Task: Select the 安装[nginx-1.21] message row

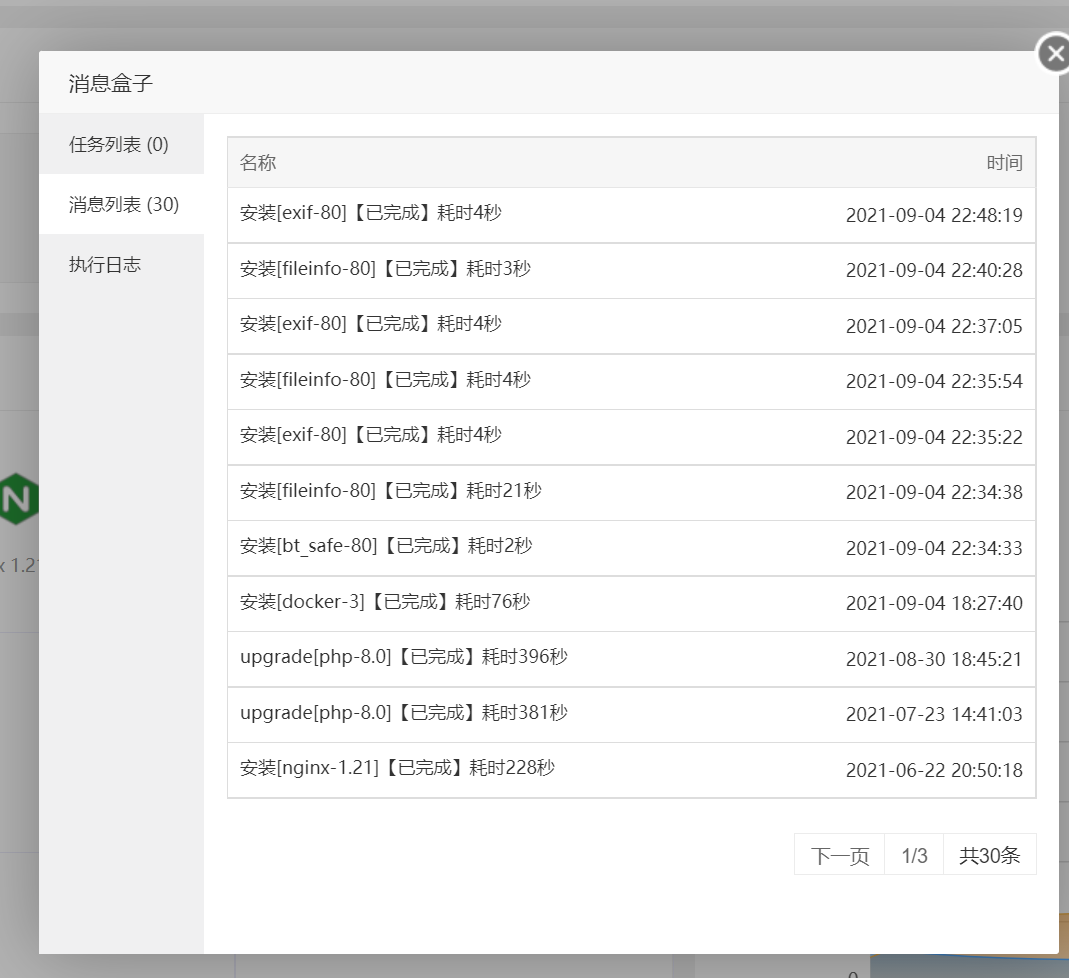Action: tap(631, 770)
